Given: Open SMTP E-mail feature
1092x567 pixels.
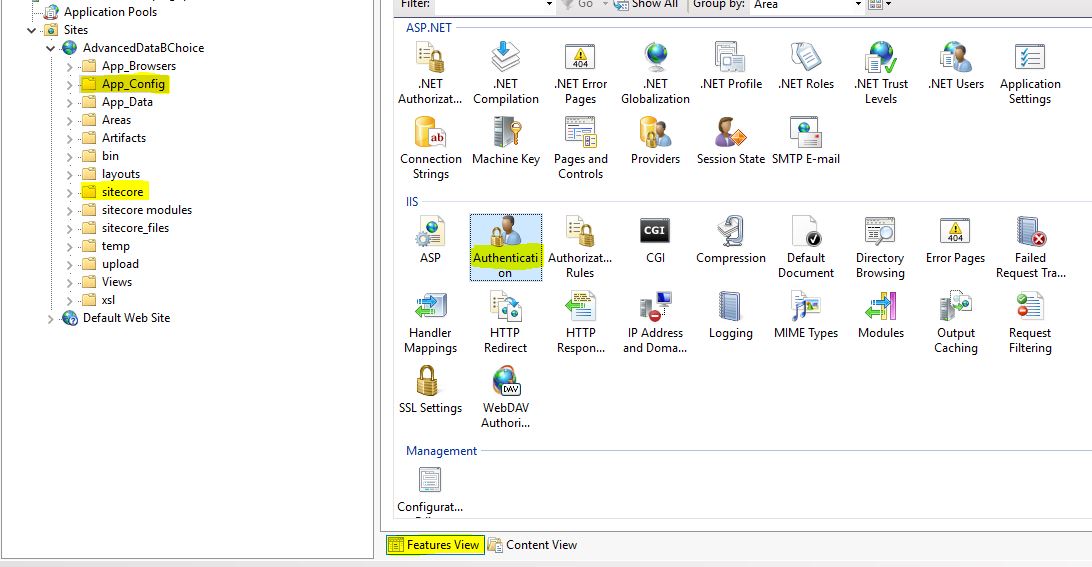Looking at the screenshot, I should coord(806,141).
